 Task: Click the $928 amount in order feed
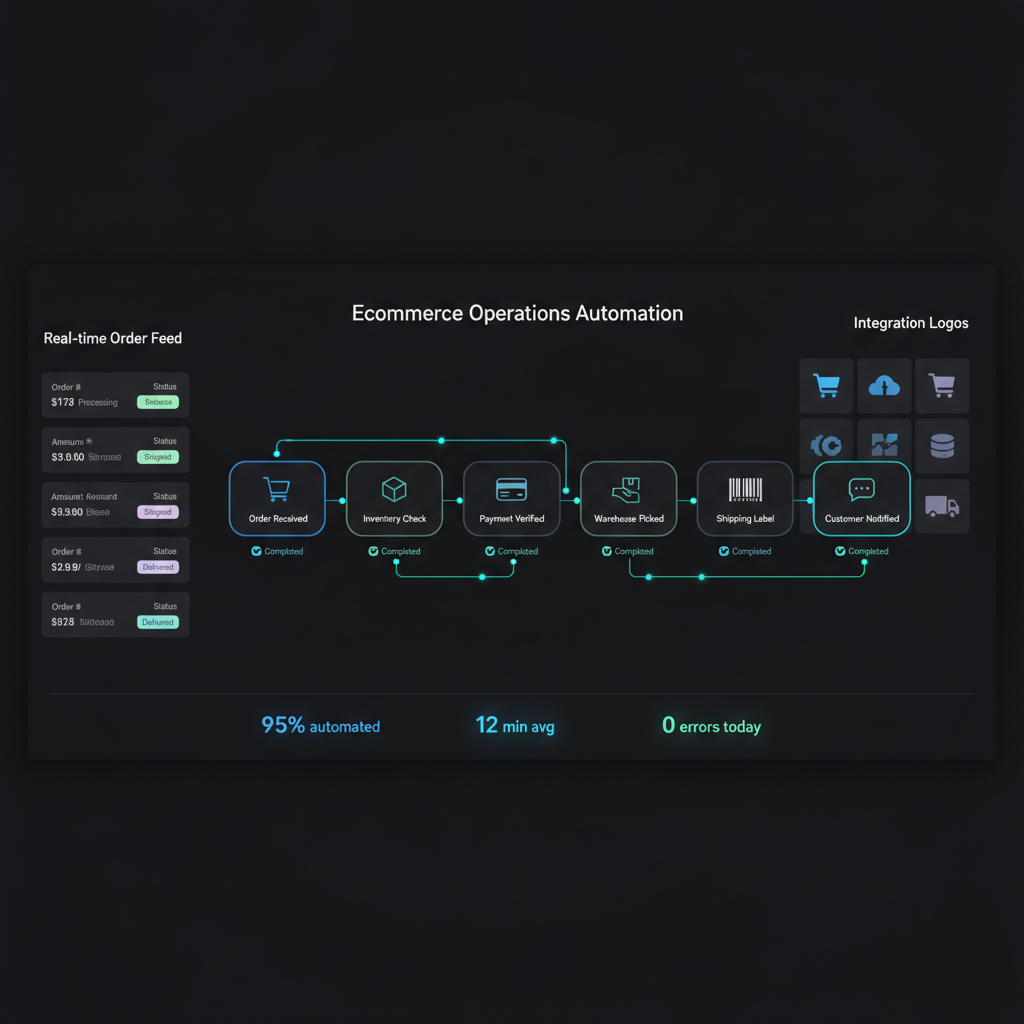pyautogui.click(x=63, y=622)
